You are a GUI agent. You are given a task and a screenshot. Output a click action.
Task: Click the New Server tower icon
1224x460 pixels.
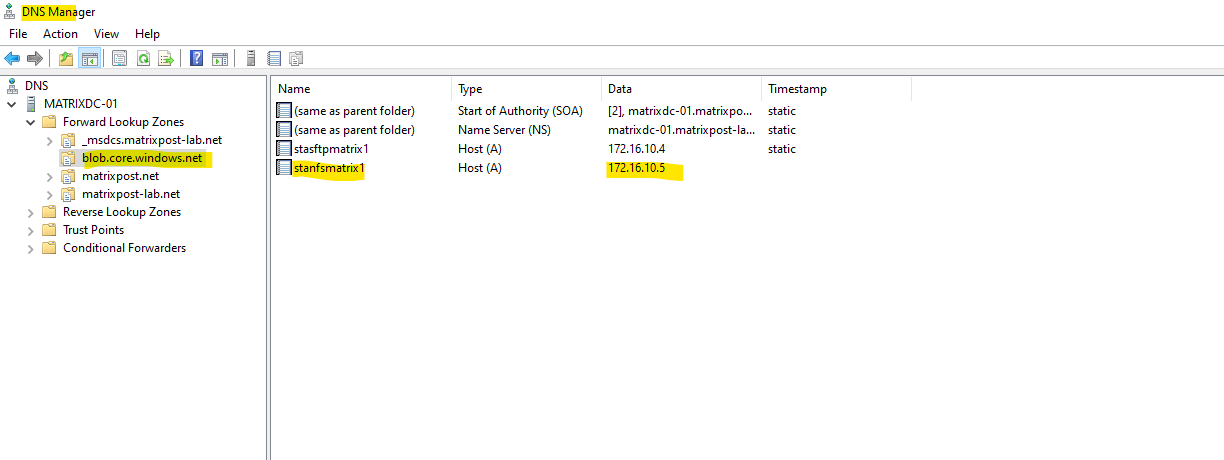(x=251, y=59)
